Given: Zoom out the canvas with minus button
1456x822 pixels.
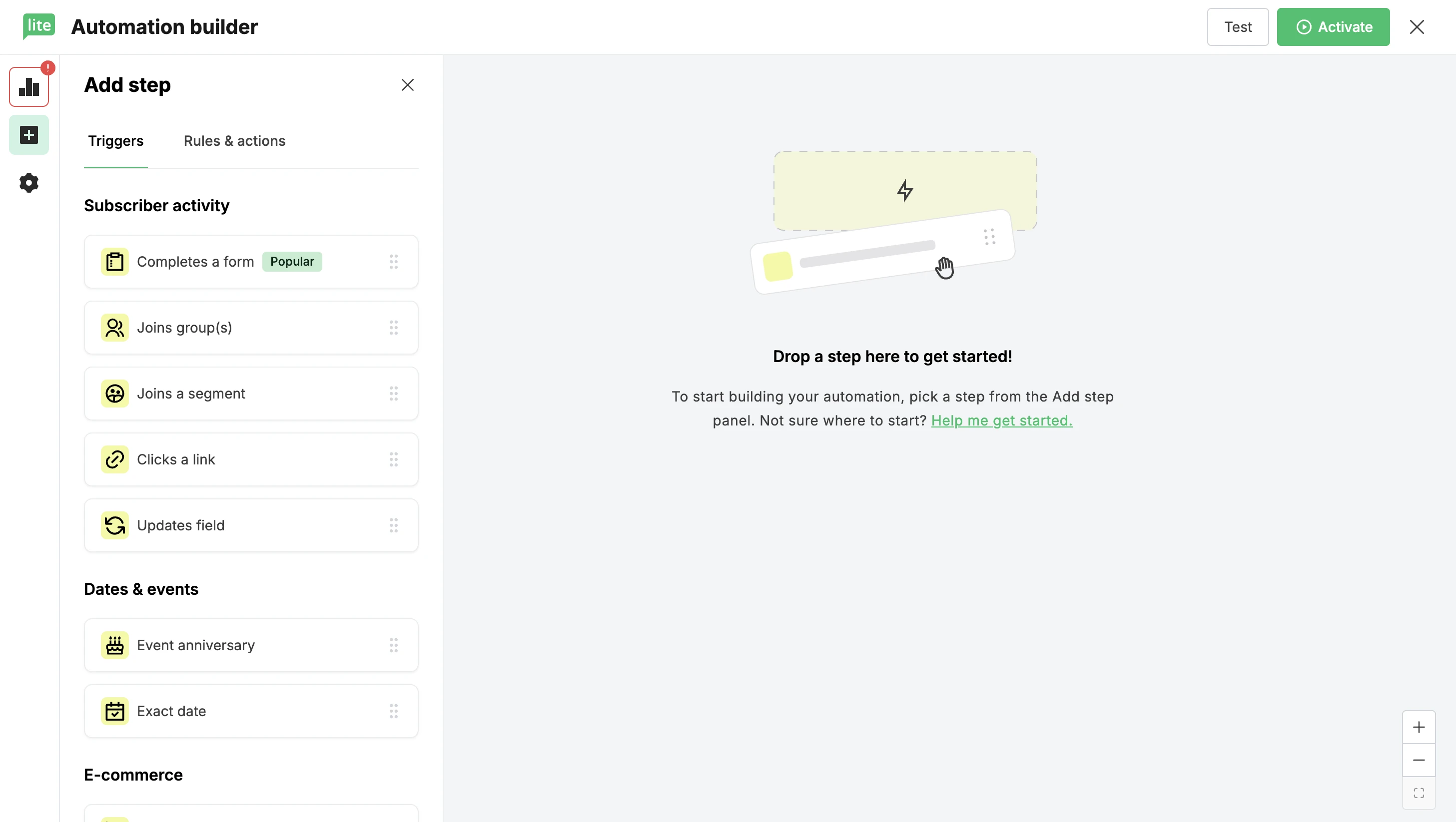Looking at the screenshot, I should (x=1418, y=760).
